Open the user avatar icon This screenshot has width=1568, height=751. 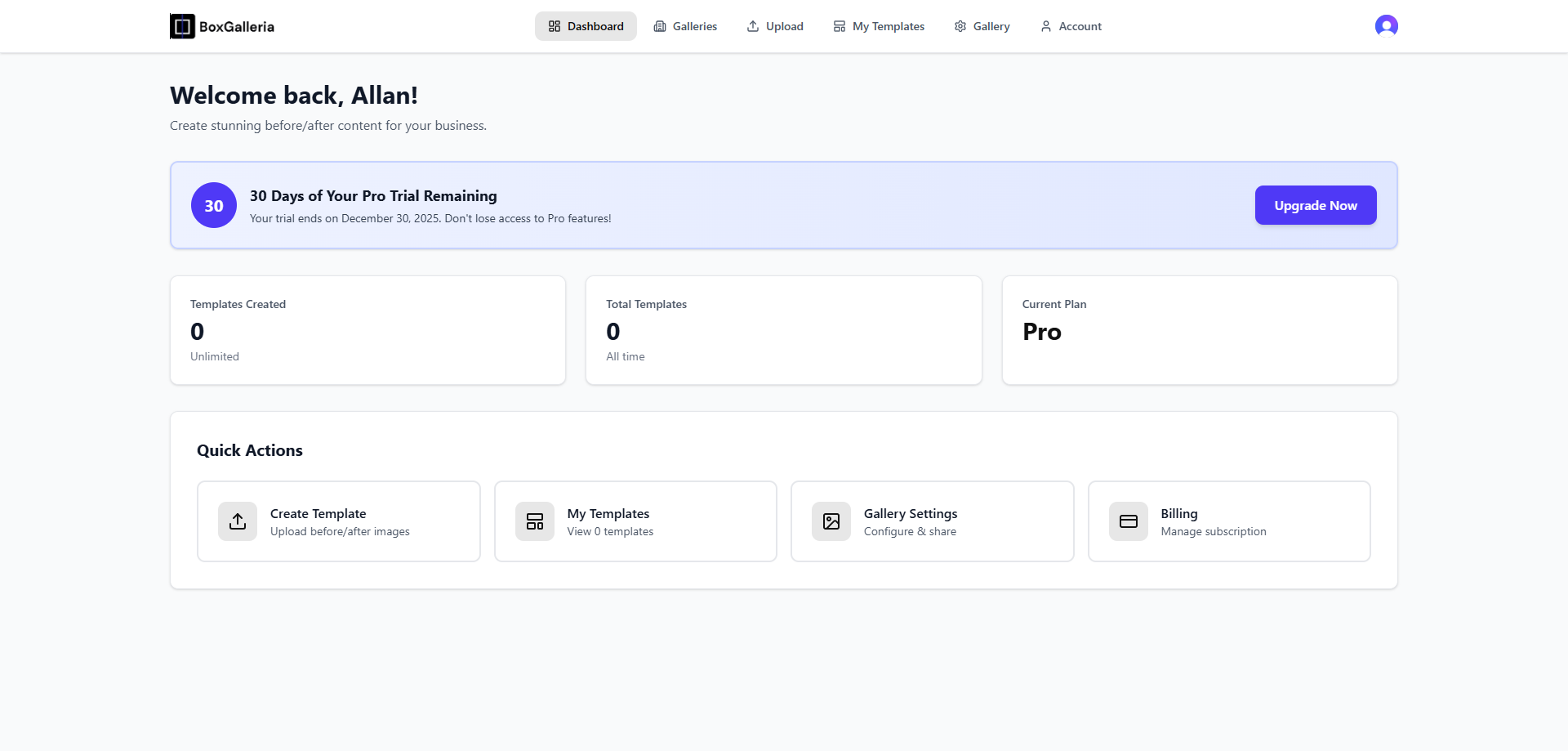[x=1386, y=25]
